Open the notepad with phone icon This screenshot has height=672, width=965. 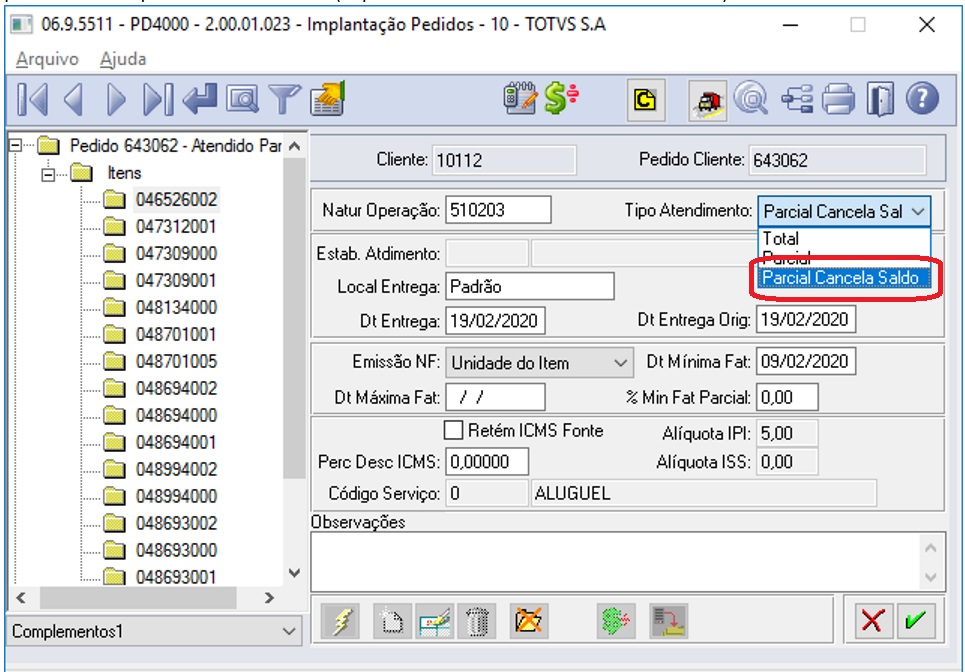(x=520, y=98)
